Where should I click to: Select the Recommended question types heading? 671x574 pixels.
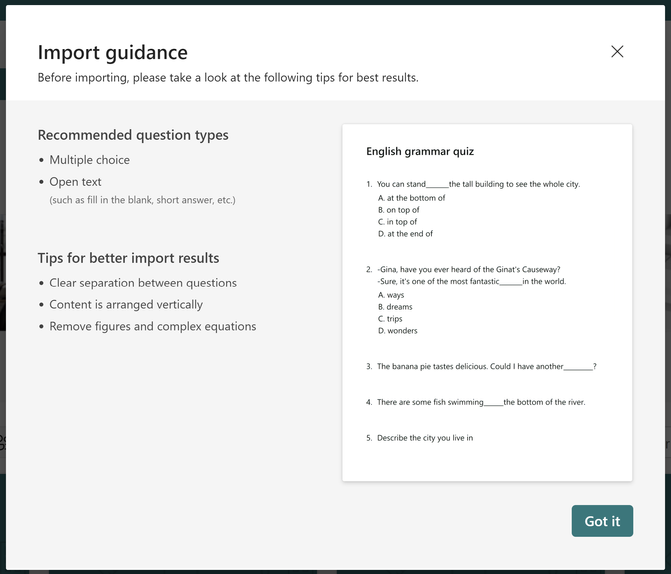tap(133, 135)
